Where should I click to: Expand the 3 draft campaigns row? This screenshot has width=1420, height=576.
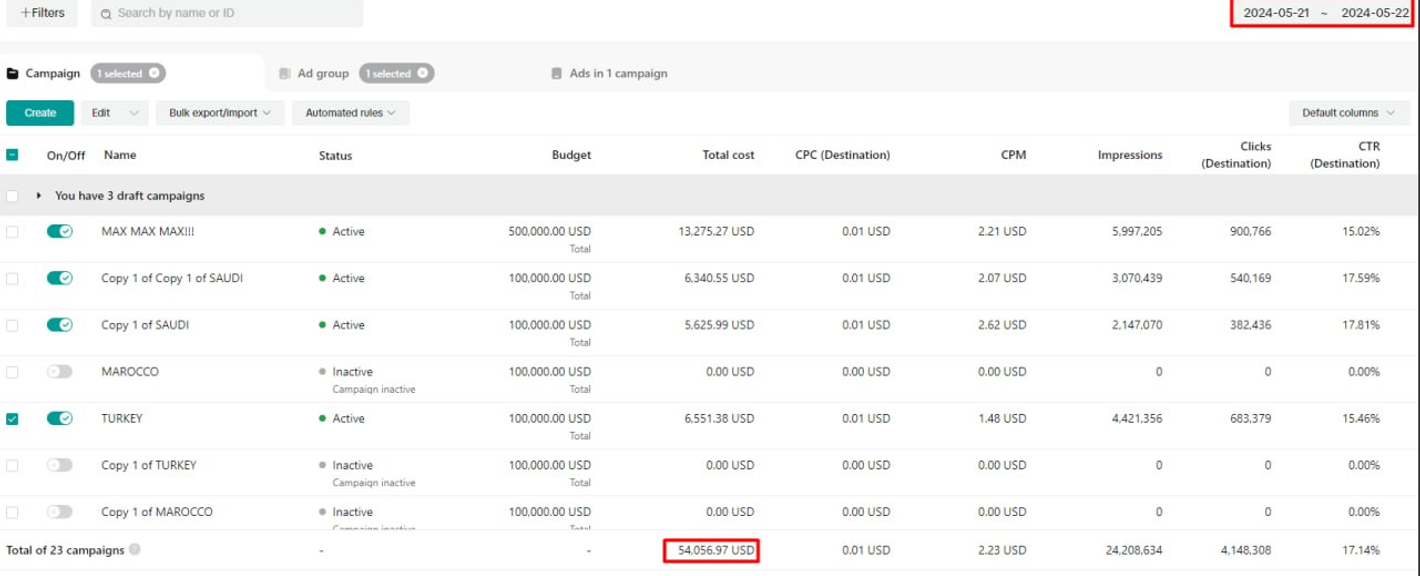click(39, 196)
